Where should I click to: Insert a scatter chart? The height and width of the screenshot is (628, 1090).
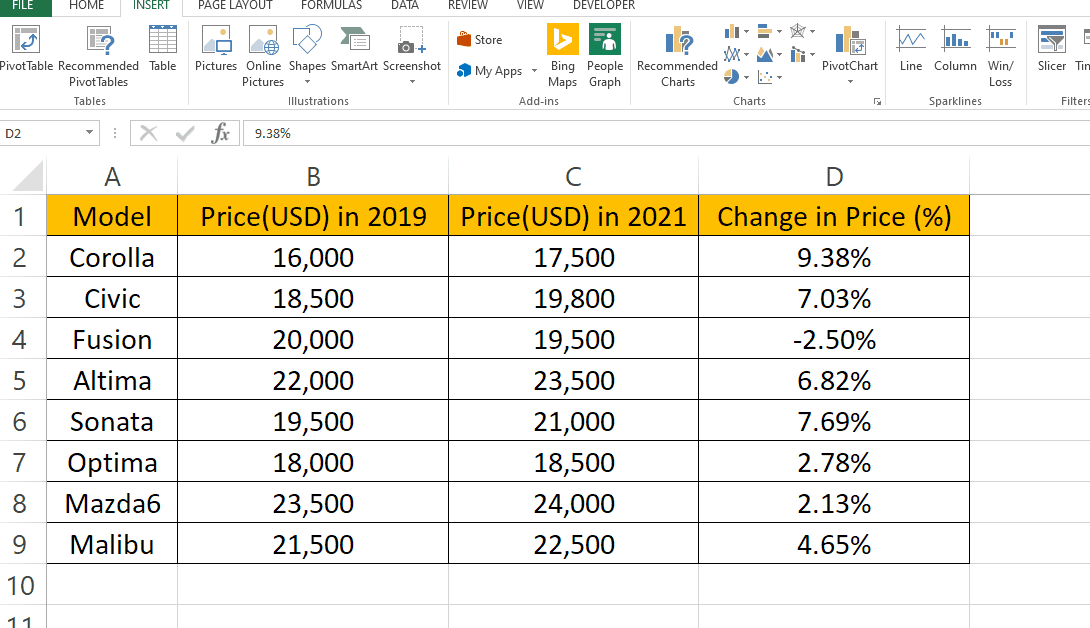tap(764, 77)
